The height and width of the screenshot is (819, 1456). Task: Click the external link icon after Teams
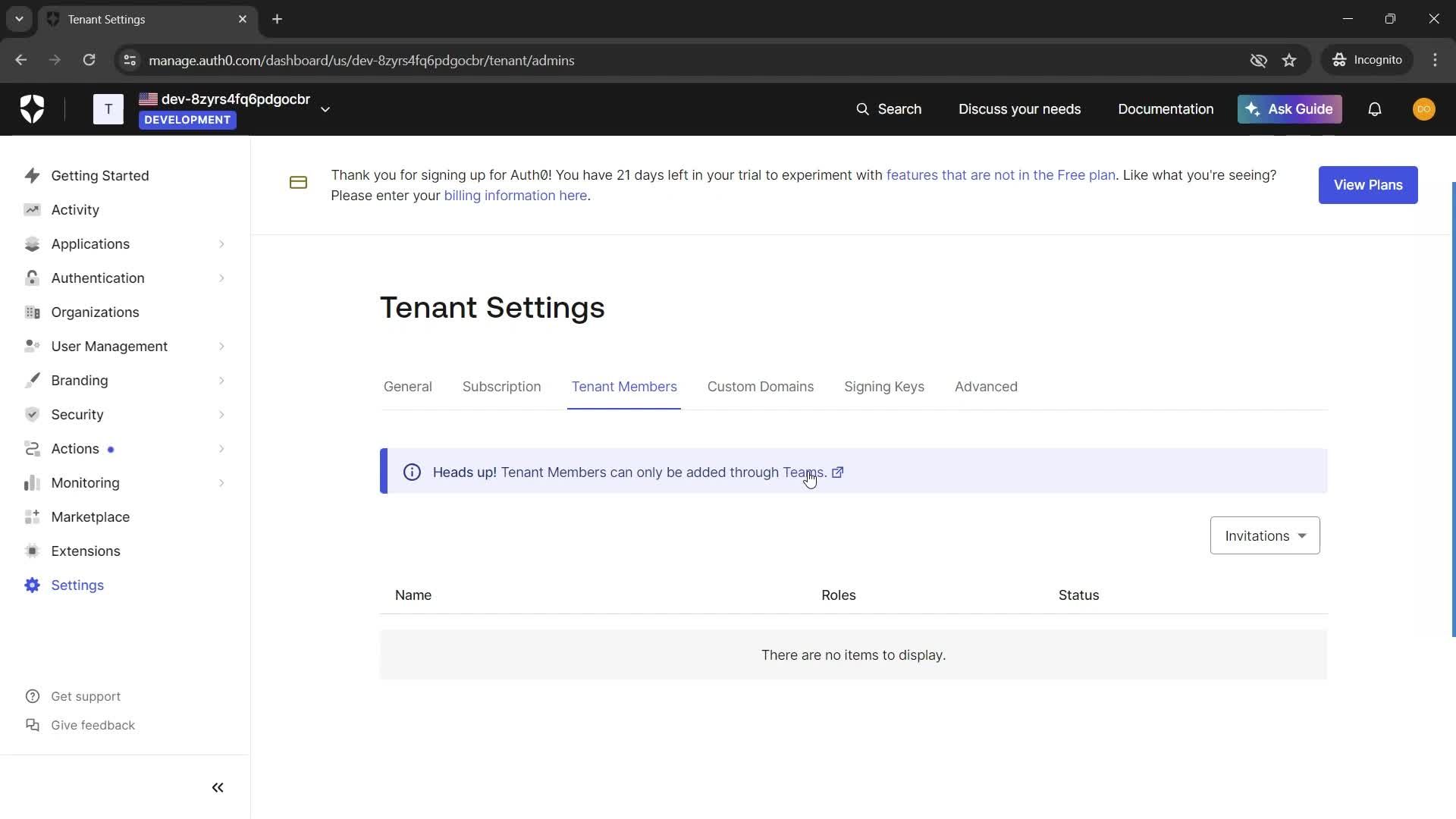pyautogui.click(x=838, y=472)
